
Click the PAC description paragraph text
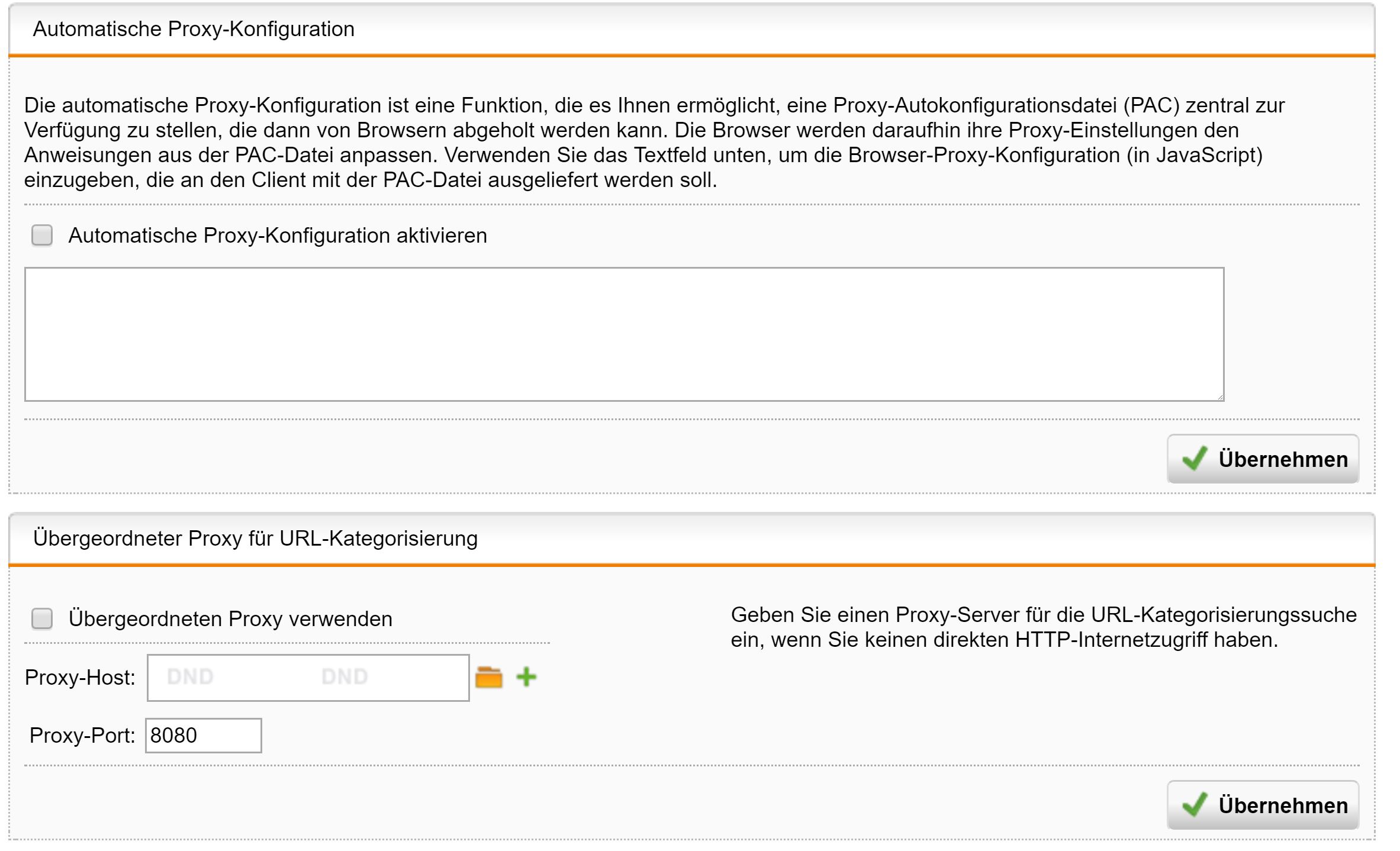coord(651,143)
